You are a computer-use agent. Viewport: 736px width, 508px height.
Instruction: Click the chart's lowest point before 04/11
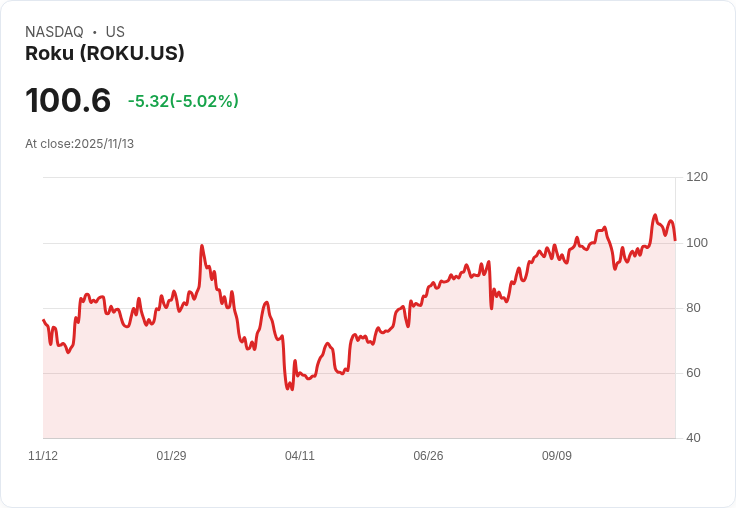[290, 388]
